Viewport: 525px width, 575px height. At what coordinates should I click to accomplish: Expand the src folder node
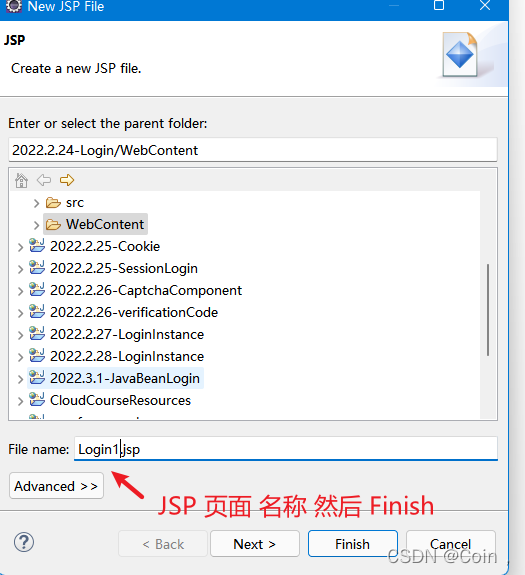(x=36, y=203)
